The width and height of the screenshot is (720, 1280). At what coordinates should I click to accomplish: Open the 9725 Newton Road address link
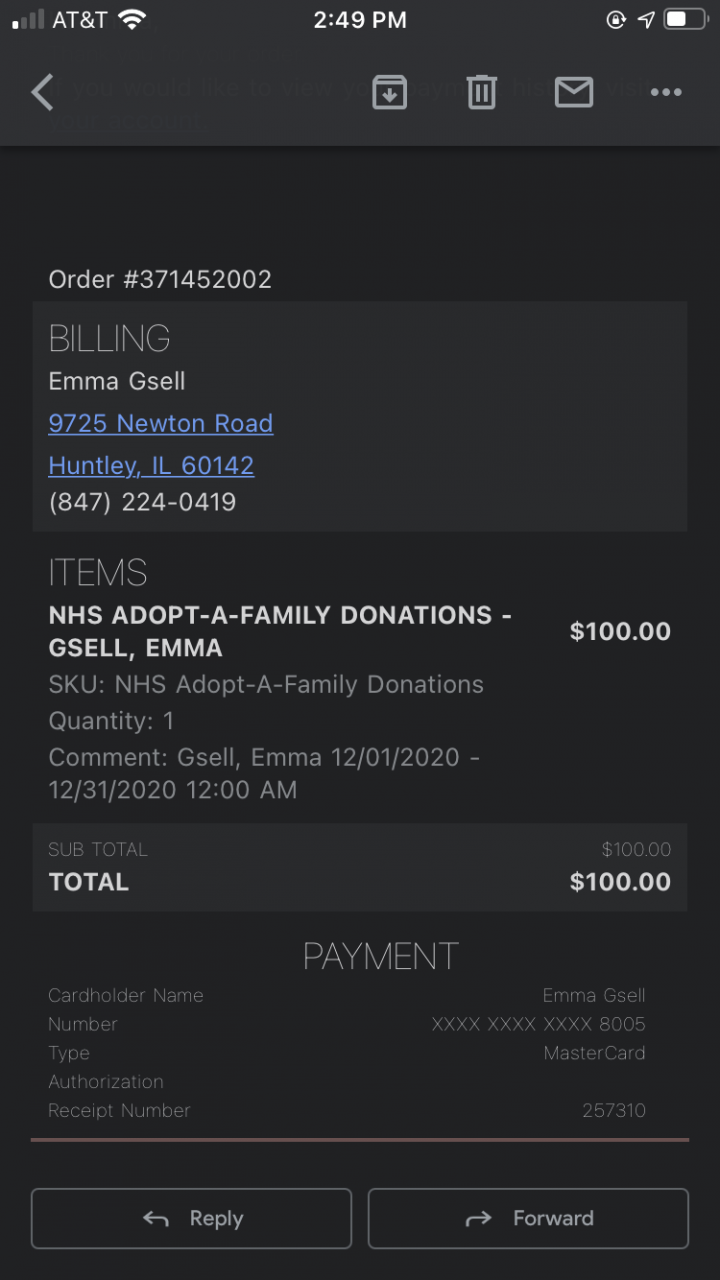pos(160,423)
